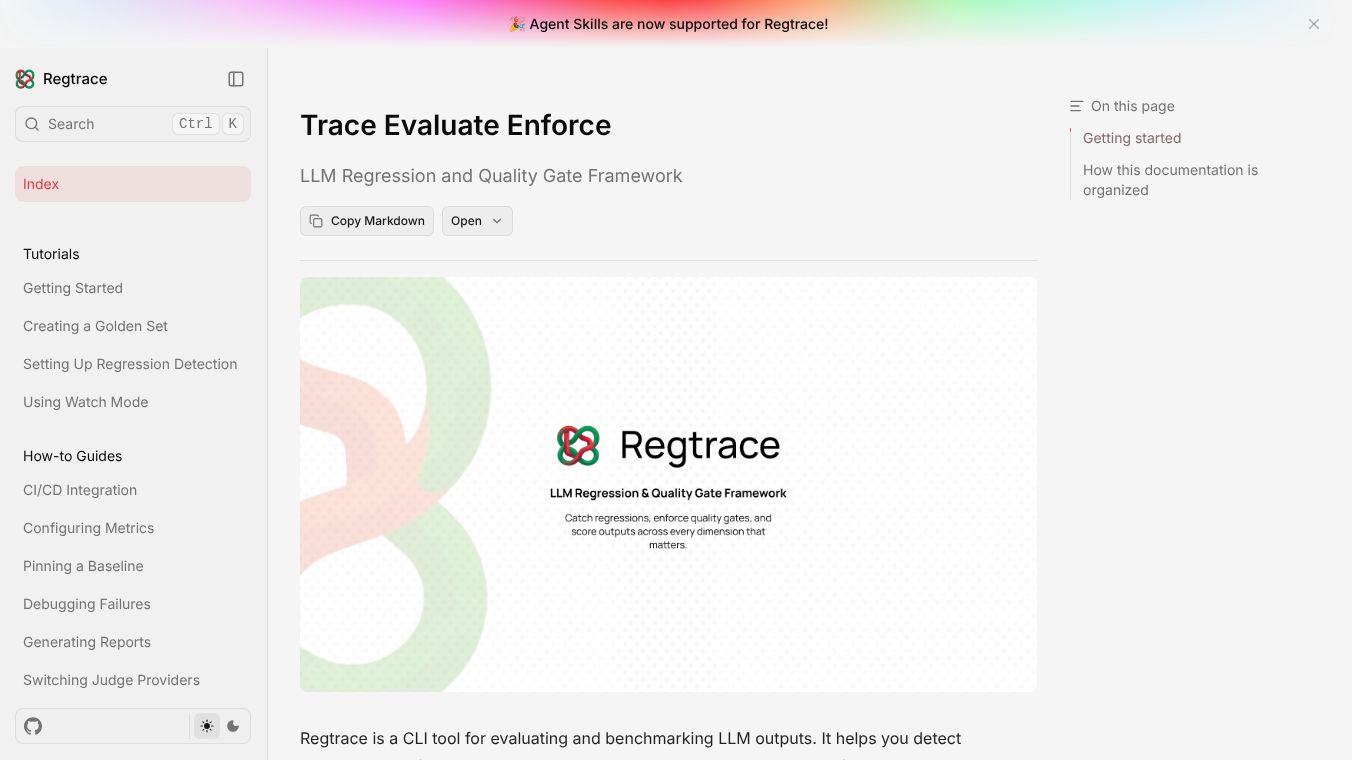Open the Debugging Failures guide

click(x=87, y=604)
